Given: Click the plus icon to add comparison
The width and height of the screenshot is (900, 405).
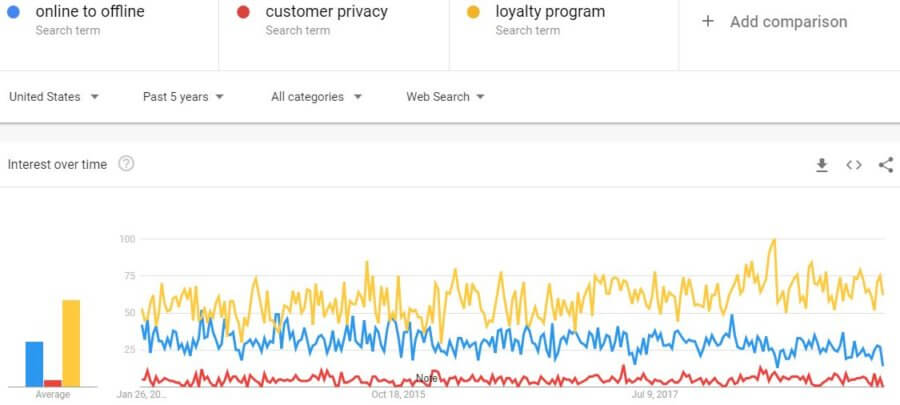Looking at the screenshot, I should click(708, 22).
